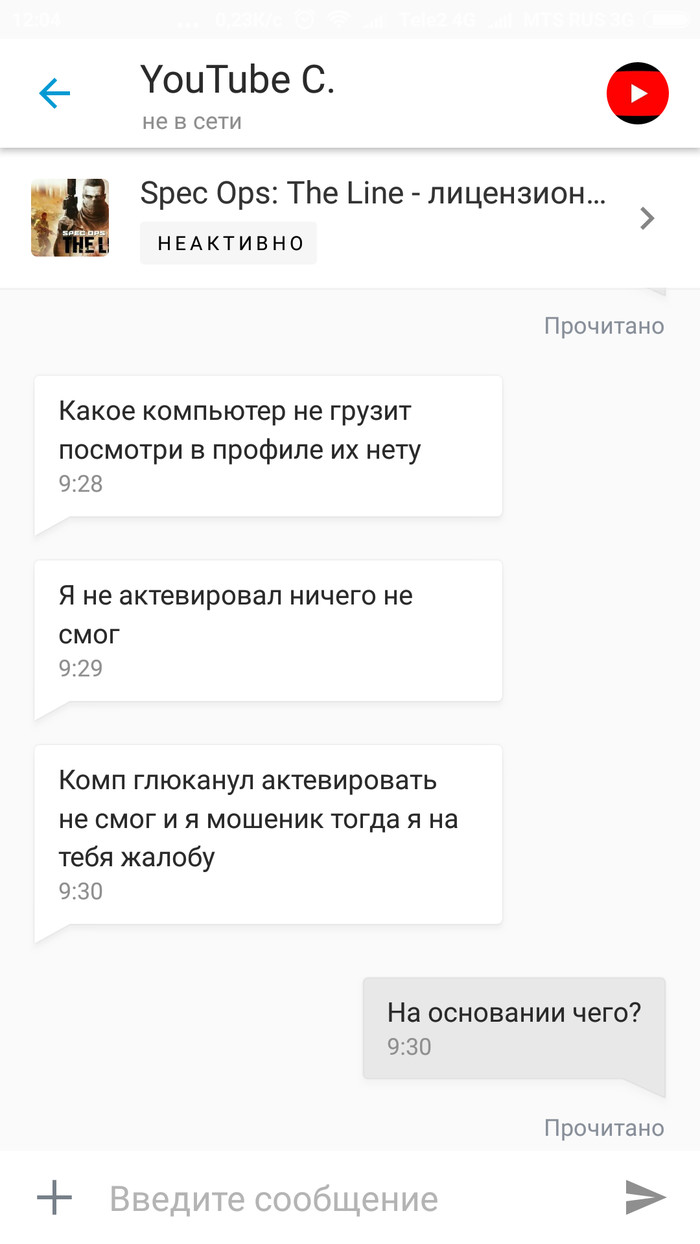The width and height of the screenshot is (700, 1244).
Task: Select the message Я не актевировал ничего
Action: [x=267, y=630]
